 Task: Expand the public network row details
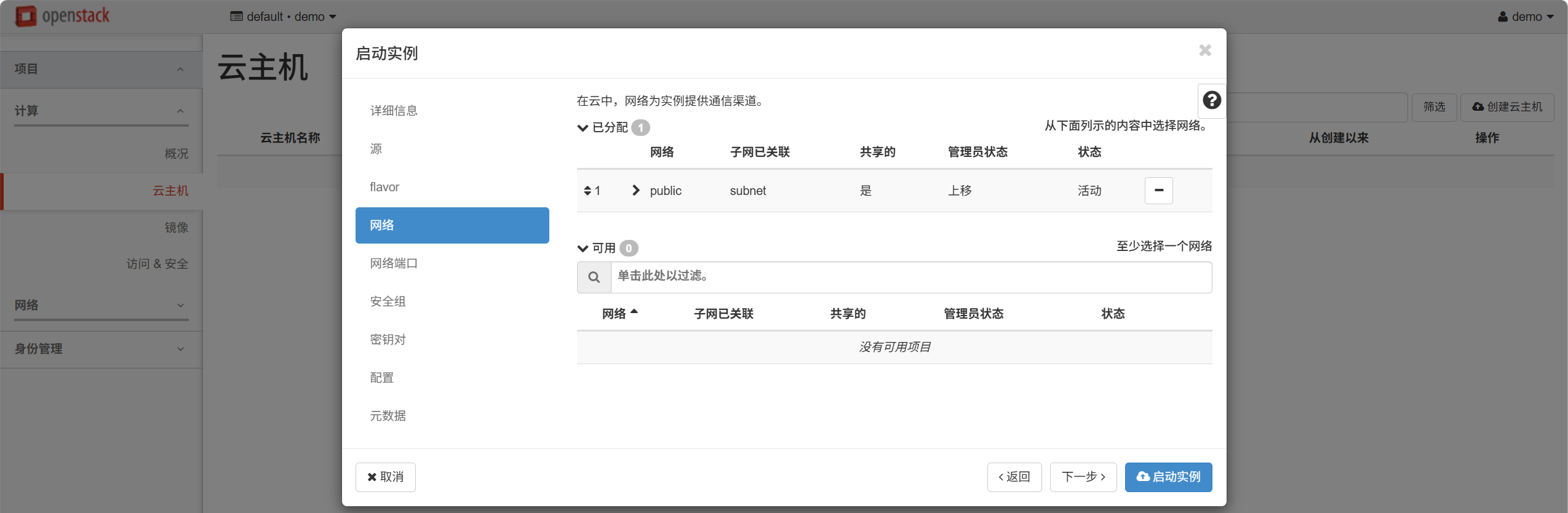coord(636,191)
